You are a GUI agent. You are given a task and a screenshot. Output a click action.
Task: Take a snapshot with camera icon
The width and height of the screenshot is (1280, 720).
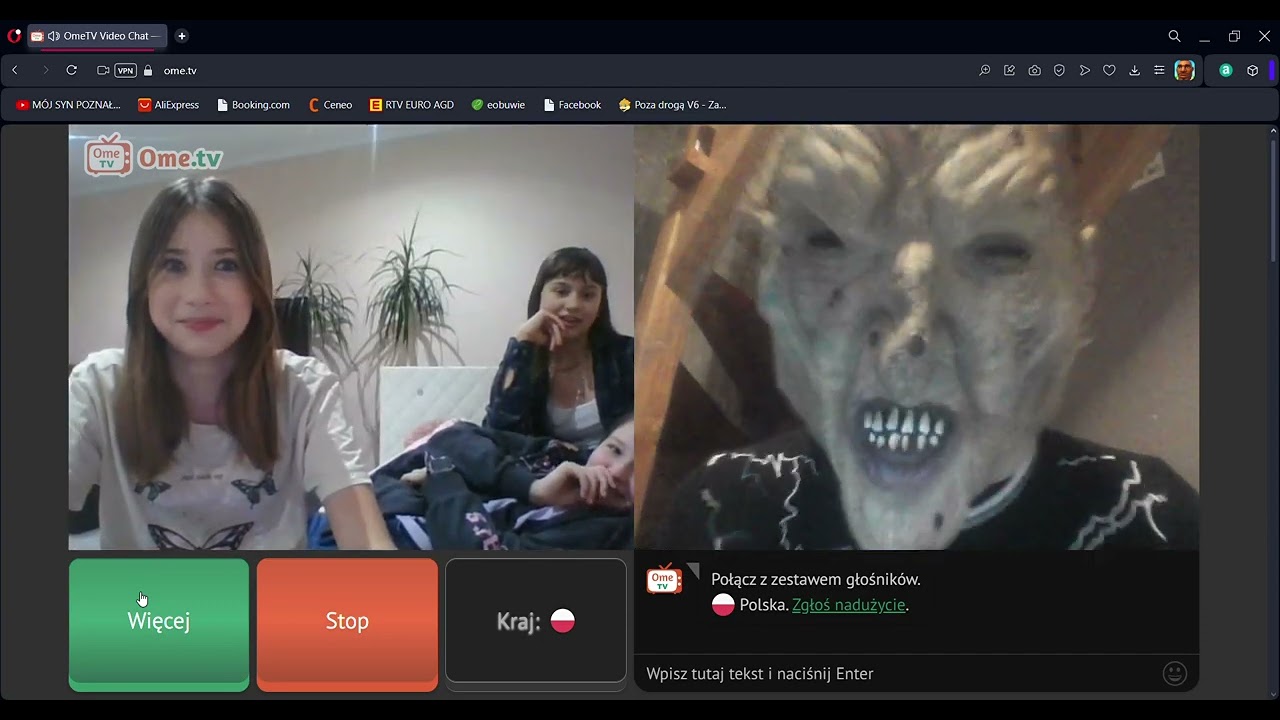(1035, 71)
